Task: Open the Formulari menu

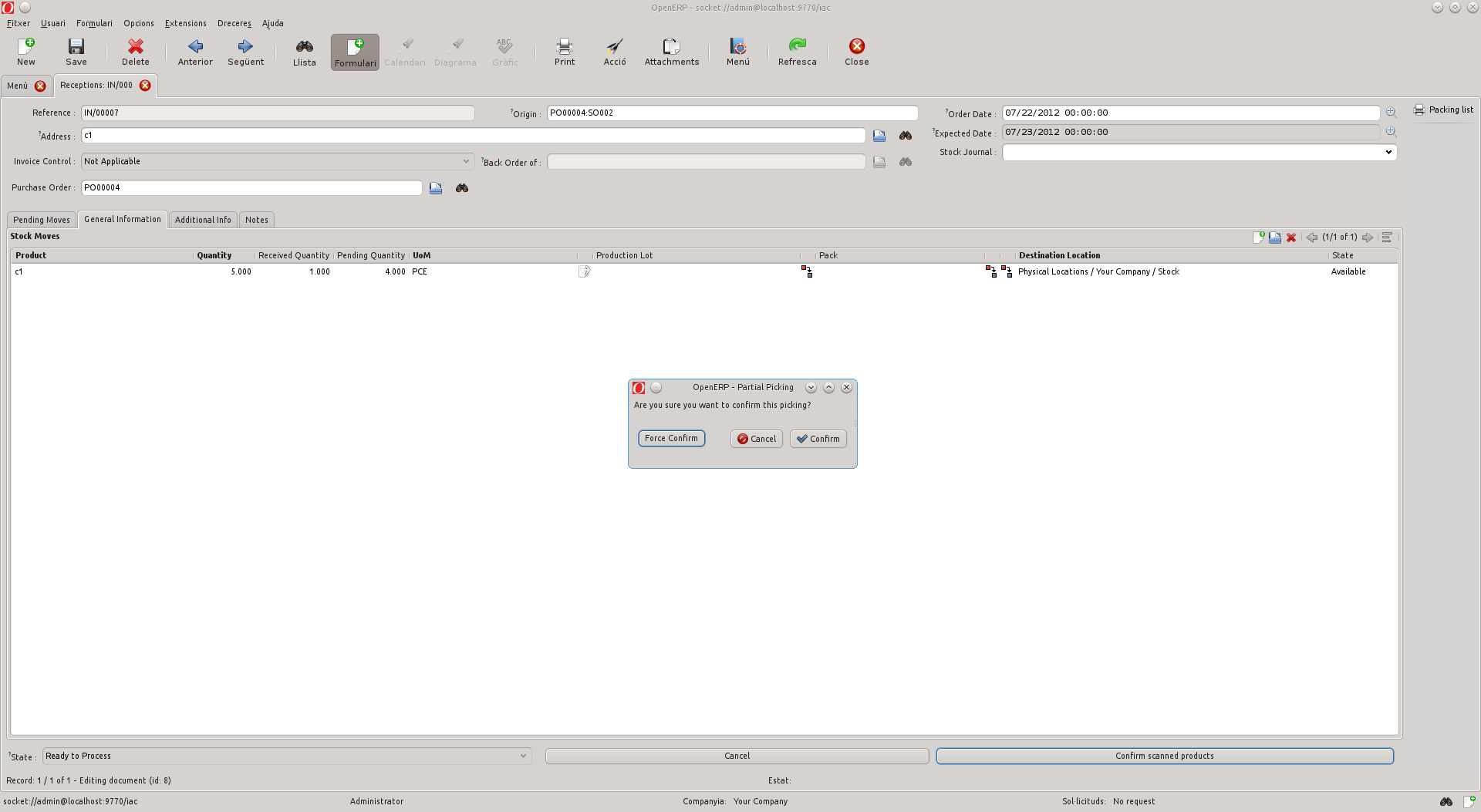Action: click(94, 23)
